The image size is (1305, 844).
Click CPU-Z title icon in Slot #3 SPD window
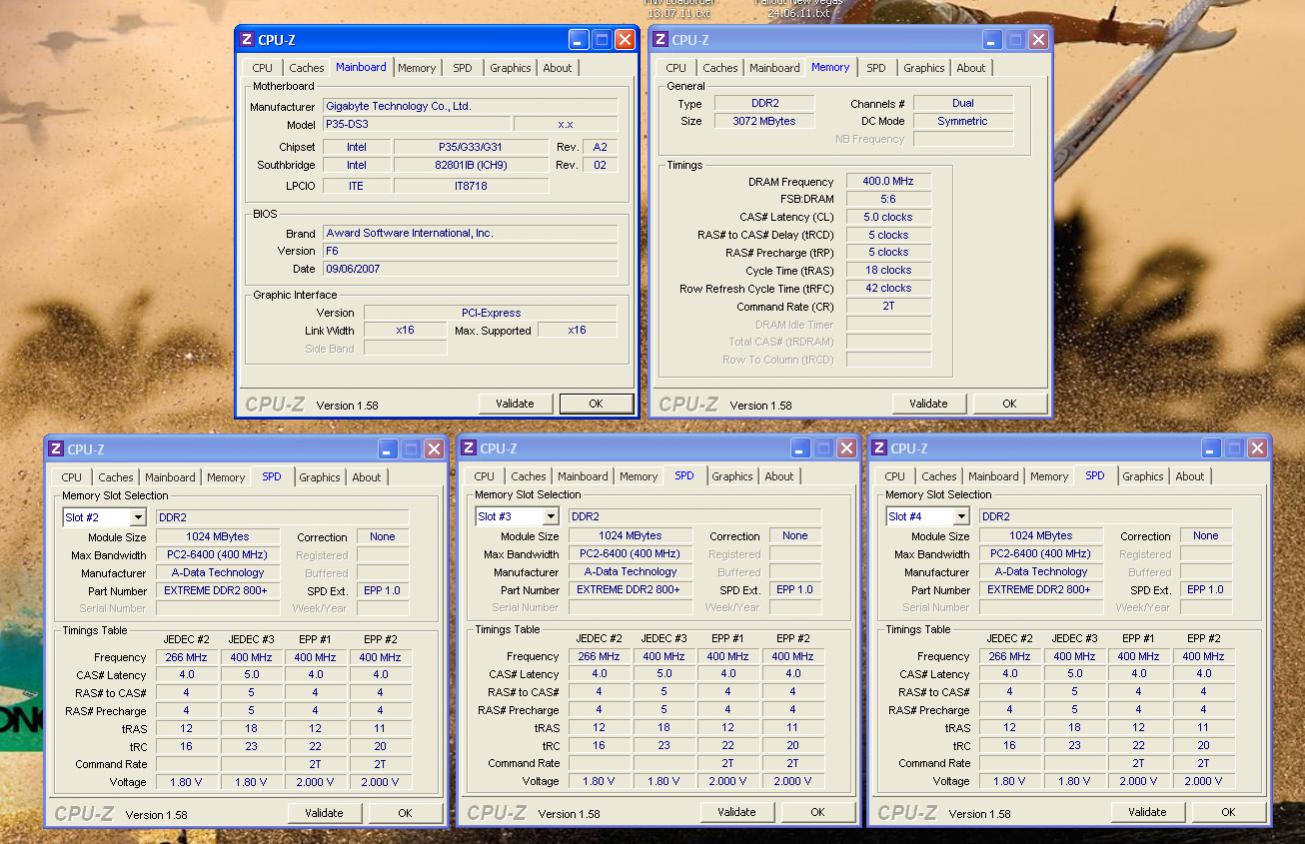[468, 449]
